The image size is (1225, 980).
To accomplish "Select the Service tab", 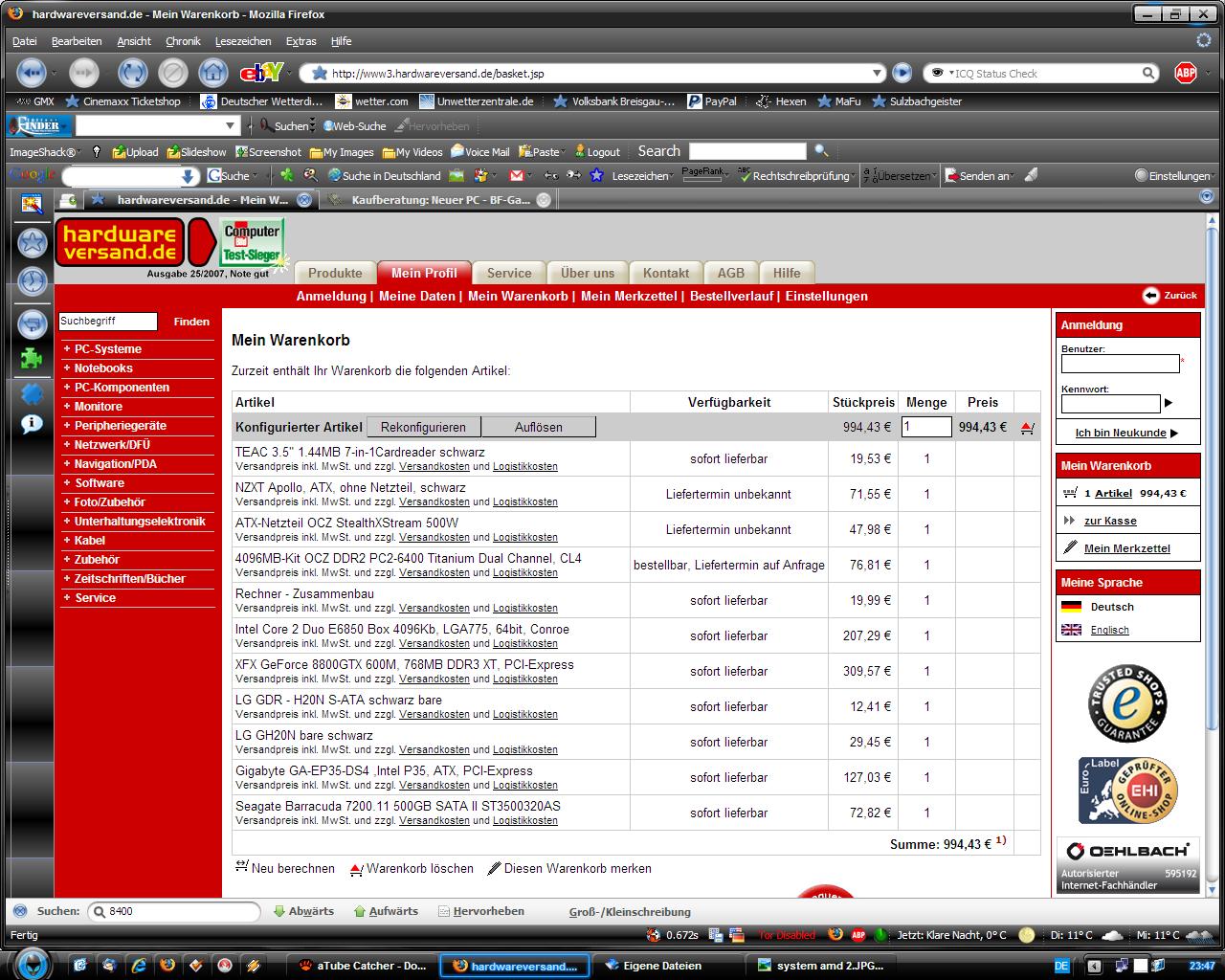I will coord(509,273).
